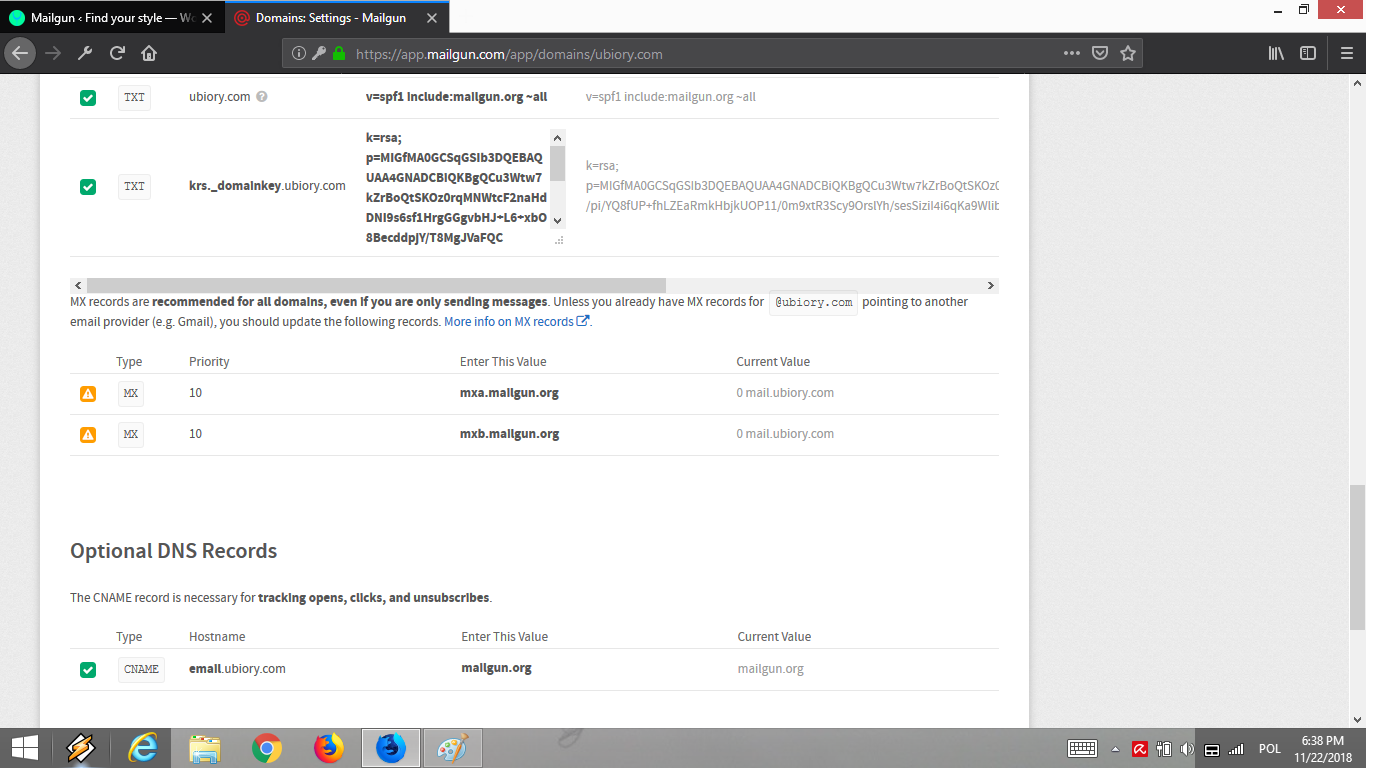The width and height of the screenshot is (1388, 768).
Task: Open the developer tools wrench icon
Action: click(85, 53)
